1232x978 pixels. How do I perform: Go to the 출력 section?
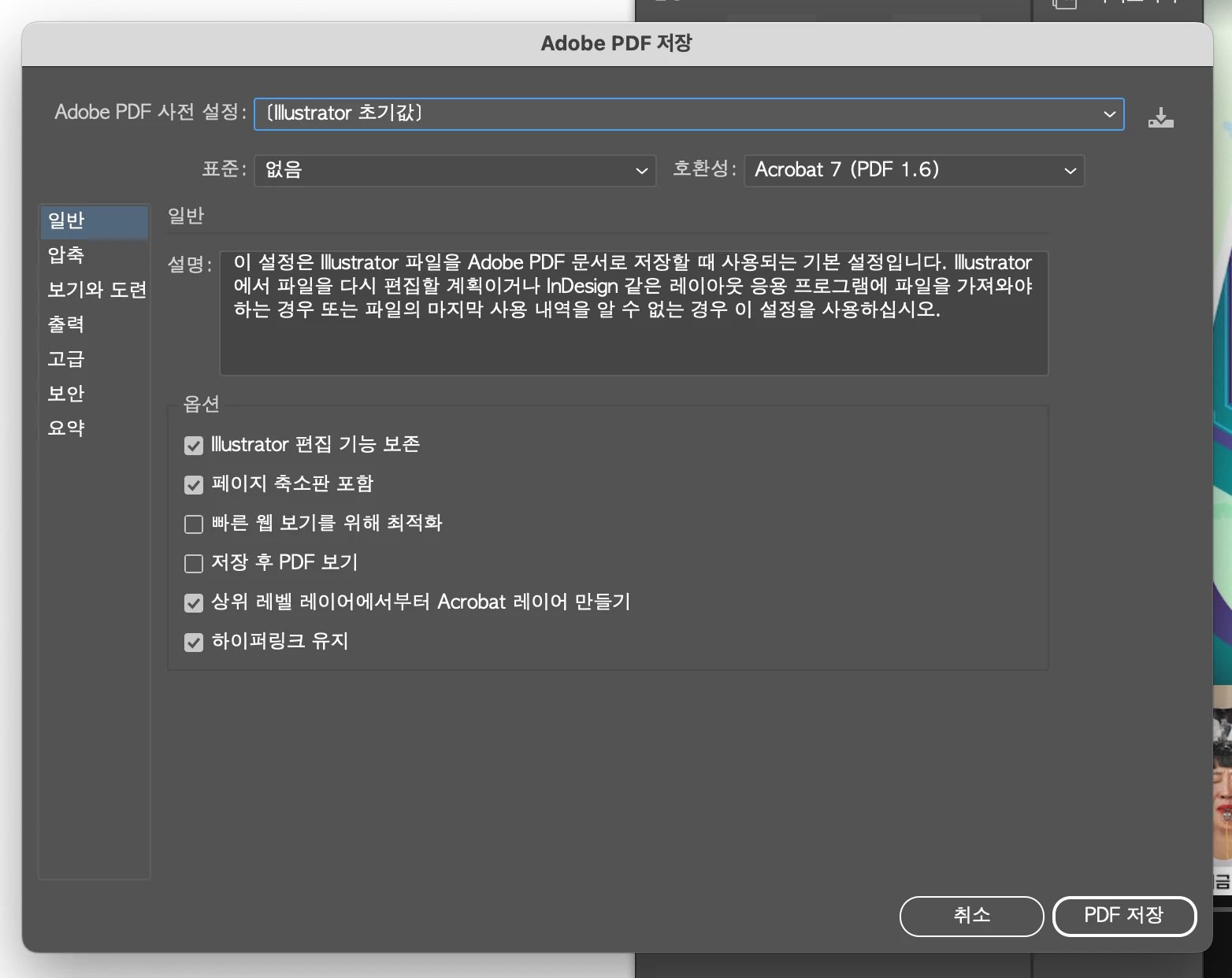[x=95, y=324]
